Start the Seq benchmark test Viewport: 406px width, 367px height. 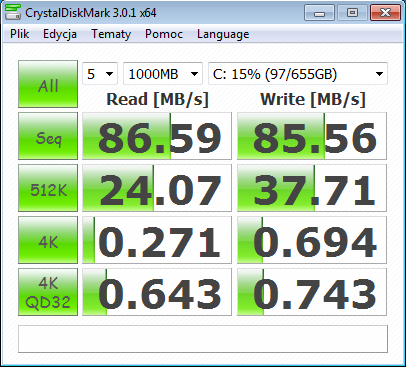coord(48,136)
